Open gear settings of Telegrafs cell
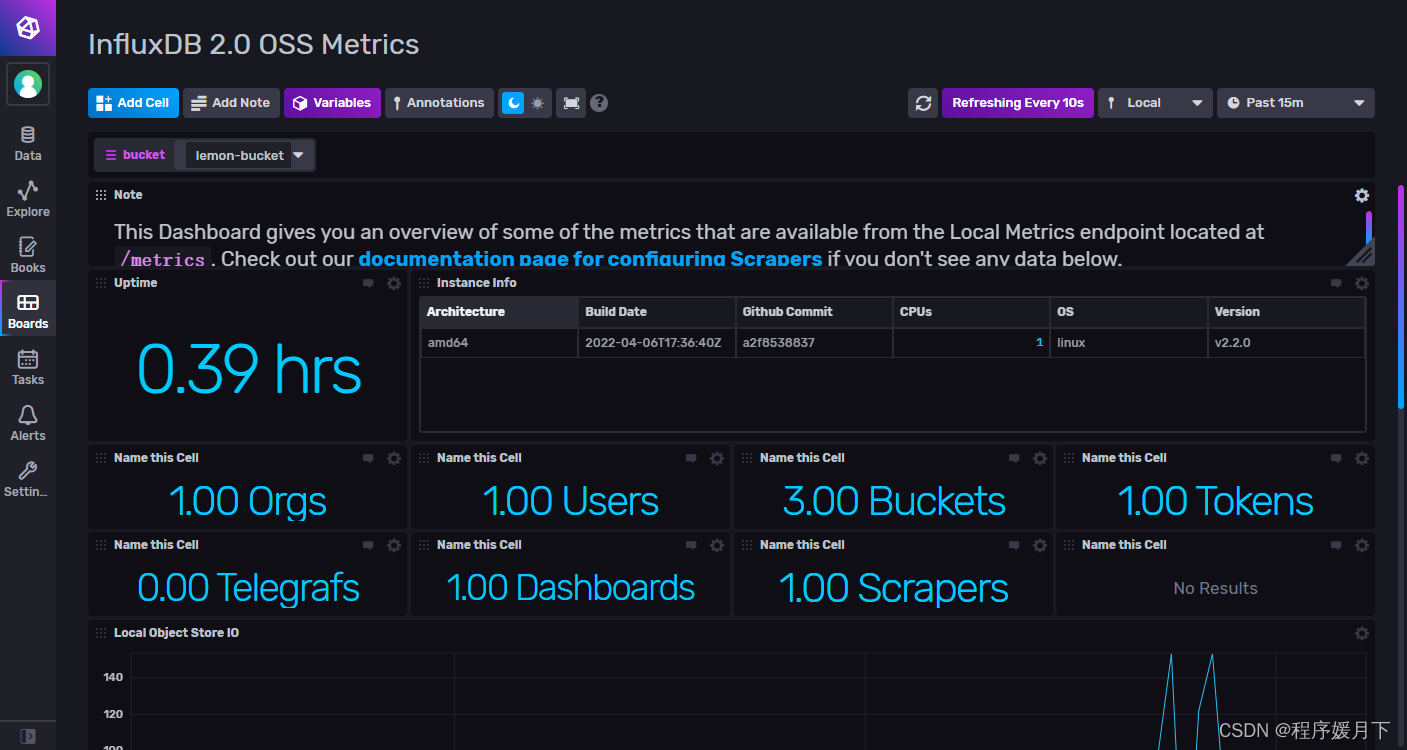 tap(394, 545)
